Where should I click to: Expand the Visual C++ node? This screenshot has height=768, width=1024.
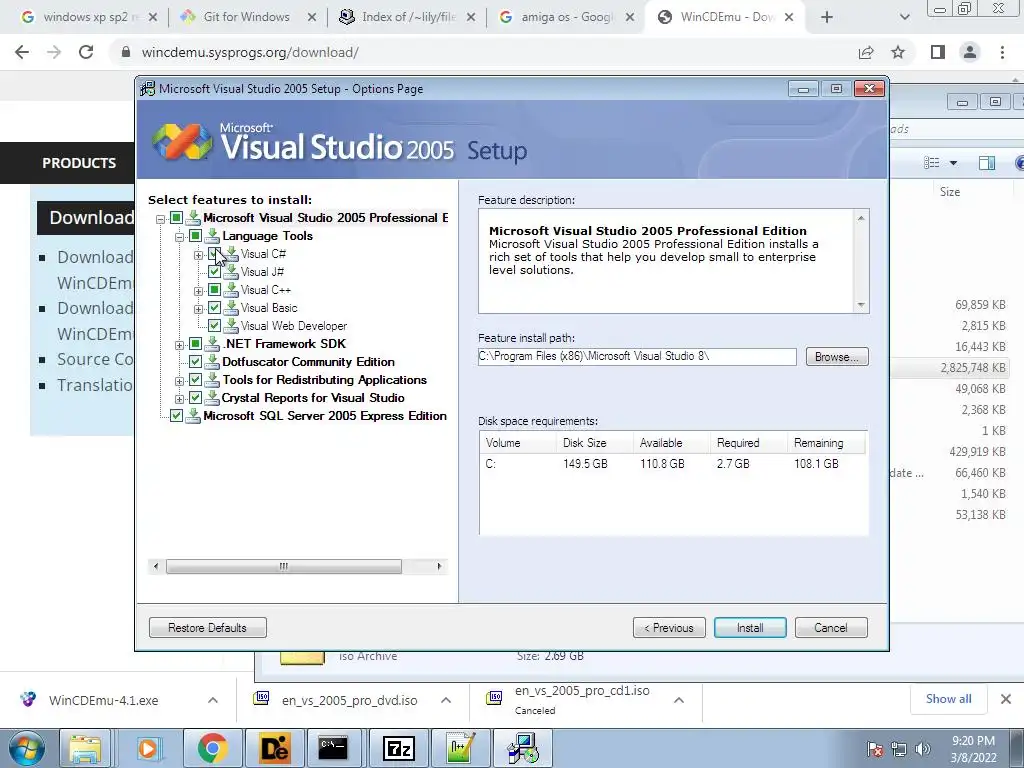[199, 291]
